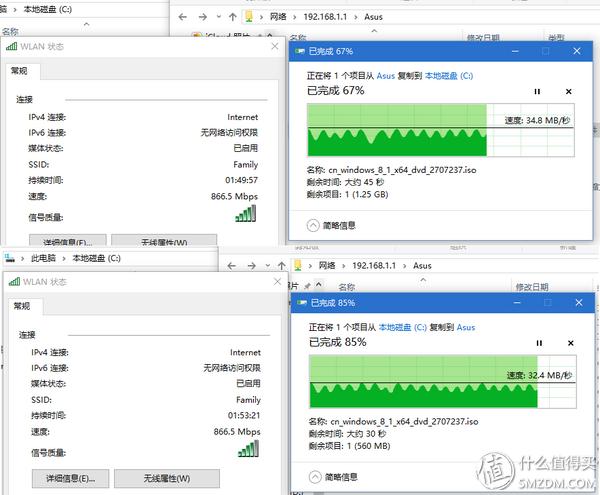Viewport: 600px width, 495px height.
Task: Open recent locations dropdown in lower Explorer
Action: click(x=267, y=266)
